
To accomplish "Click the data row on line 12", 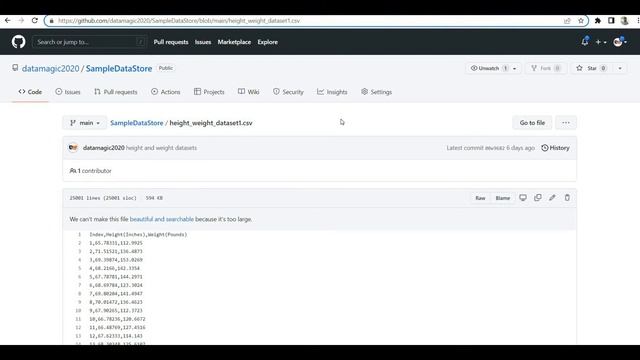I will 118,327.
